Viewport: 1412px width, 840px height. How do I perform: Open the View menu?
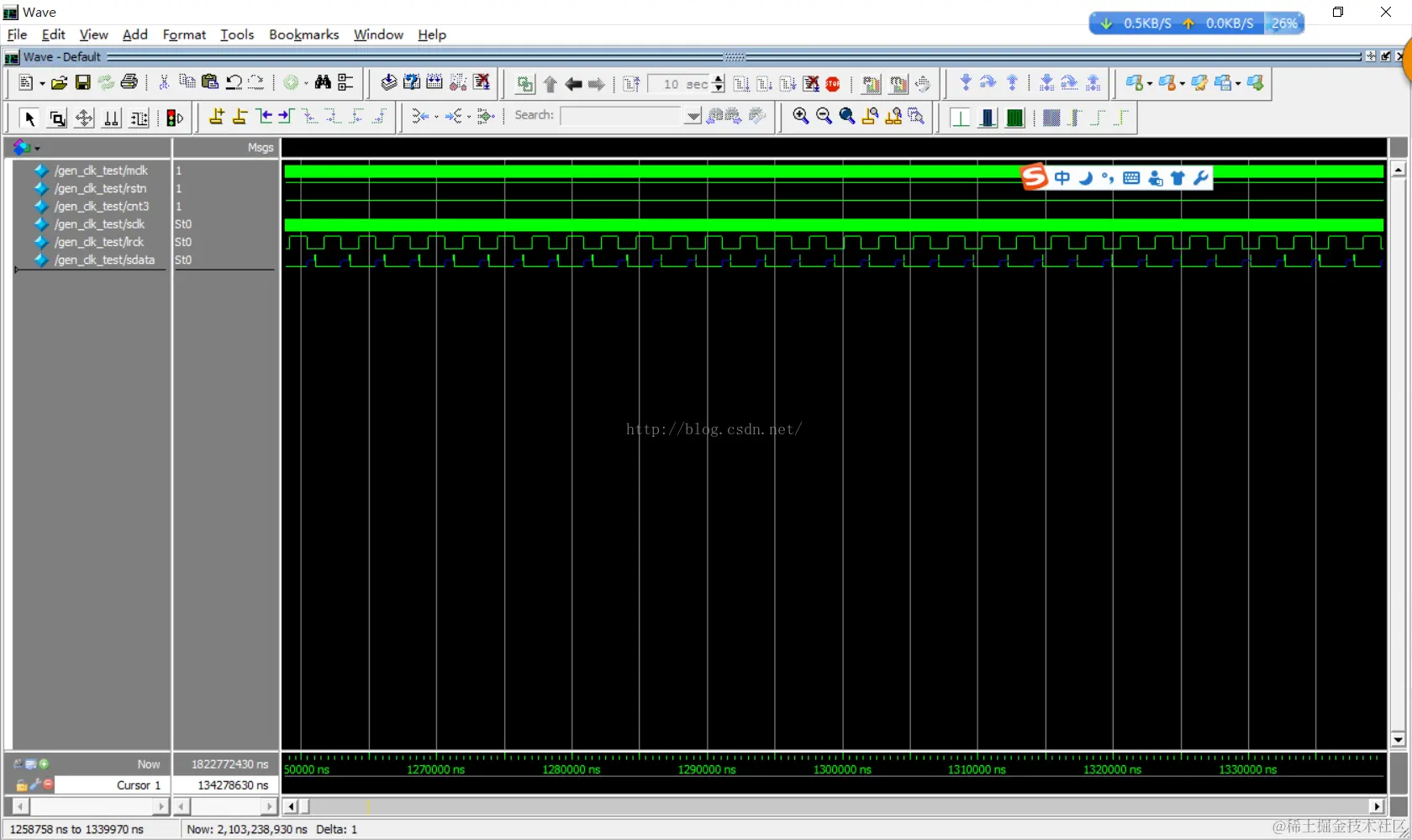point(94,34)
